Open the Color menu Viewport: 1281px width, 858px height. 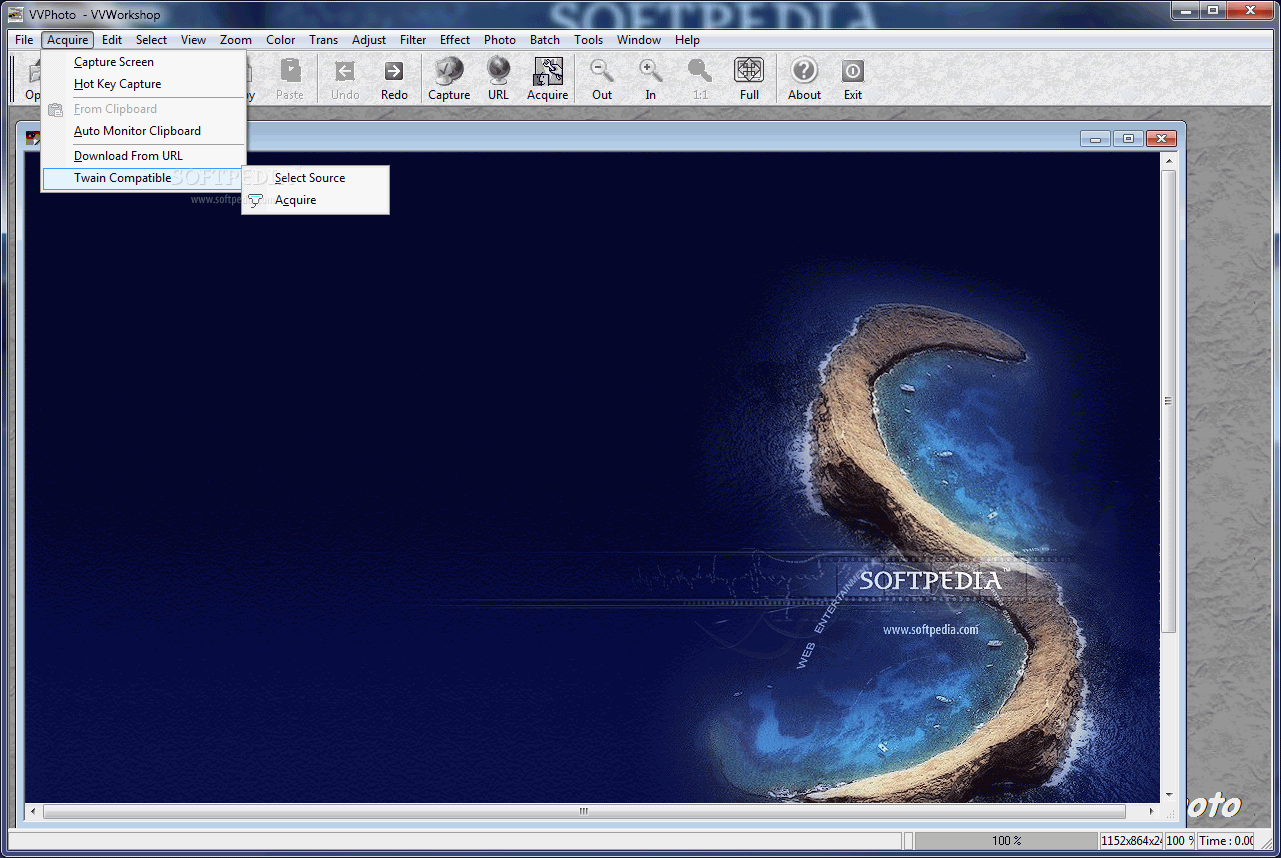(x=281, y=40)
